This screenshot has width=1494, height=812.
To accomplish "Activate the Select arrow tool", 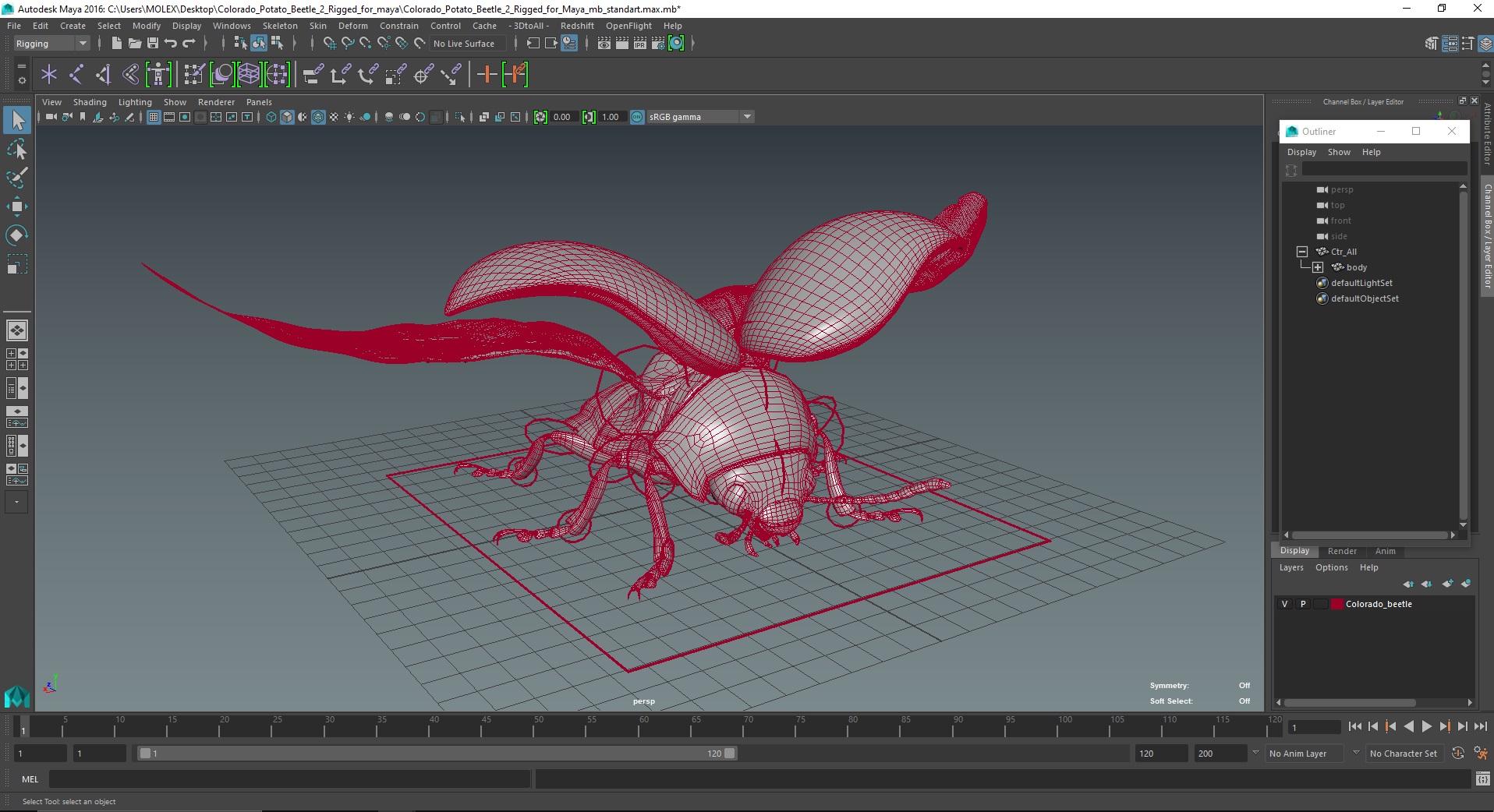I will click(17, 120).
